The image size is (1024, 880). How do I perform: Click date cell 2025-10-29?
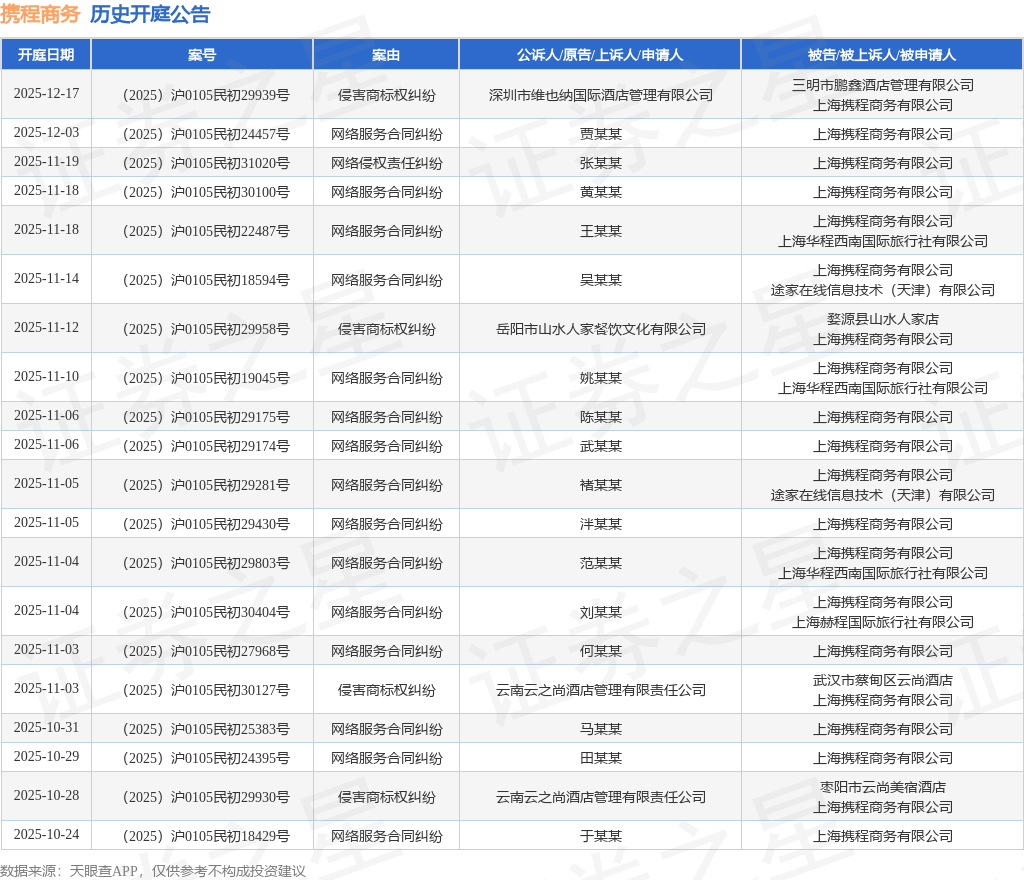pos(46,757)
